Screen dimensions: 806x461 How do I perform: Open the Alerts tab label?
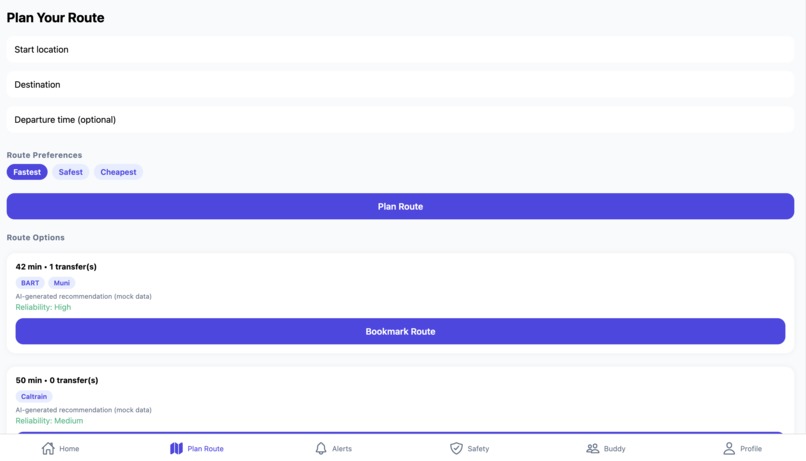(x=342, y=449)
